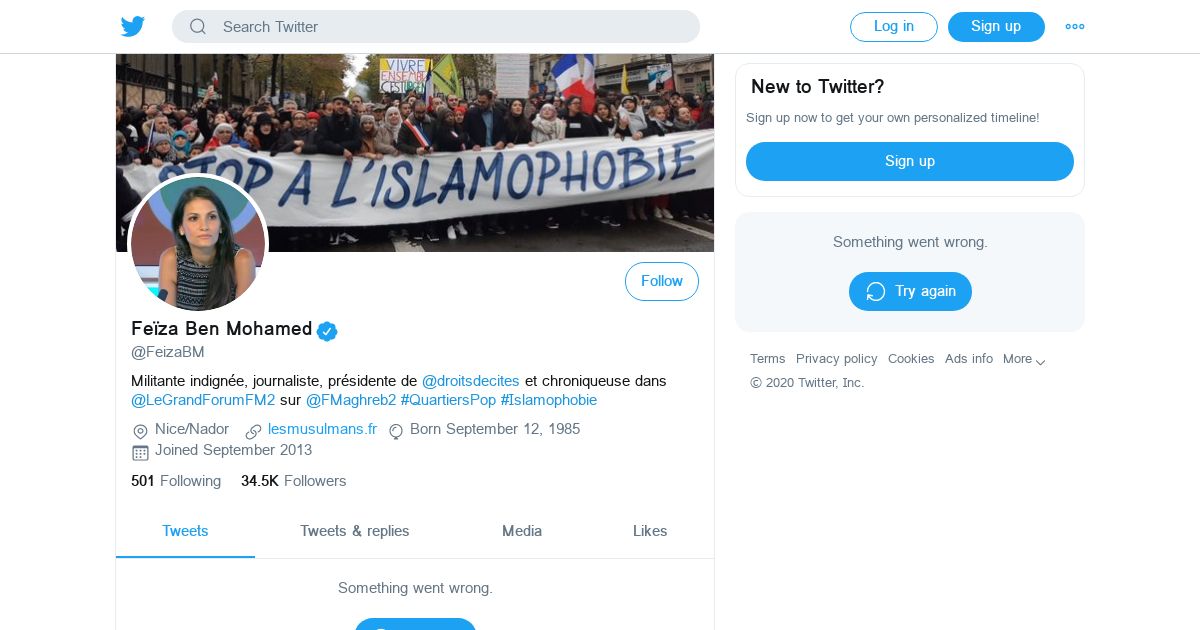The width and height of the screenshot is (1200, 630).
Task: Click Try again in the sidebar
Action: pyautogui.click(x=910, y=291)
